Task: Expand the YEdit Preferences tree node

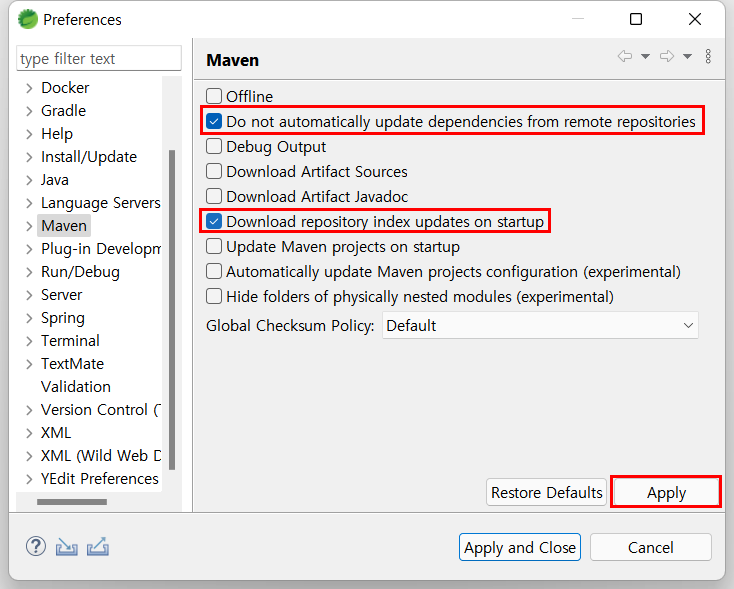Action: click(29, 479)
